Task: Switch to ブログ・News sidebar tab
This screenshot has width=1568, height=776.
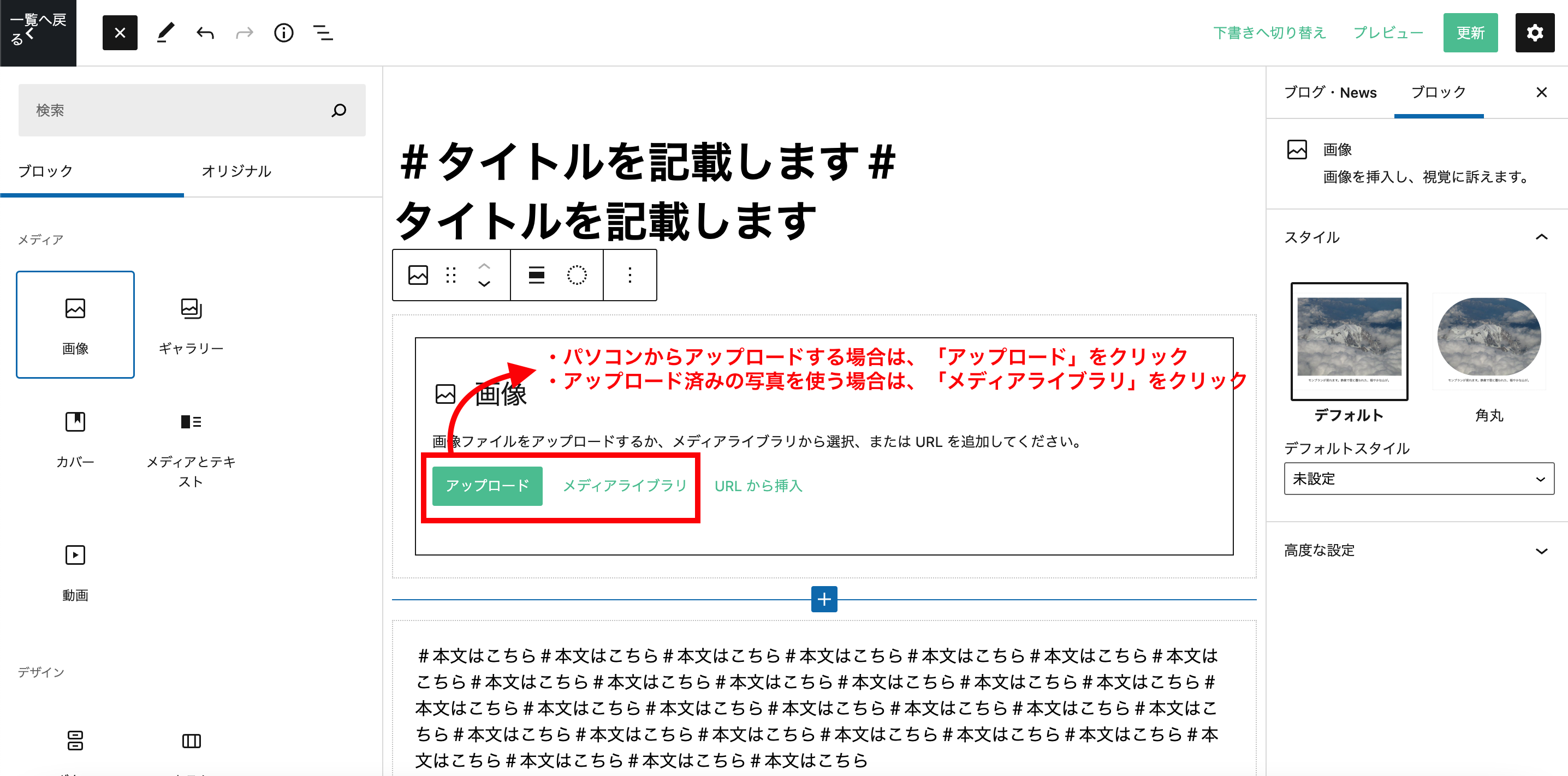Action: tap(1330, 93)
